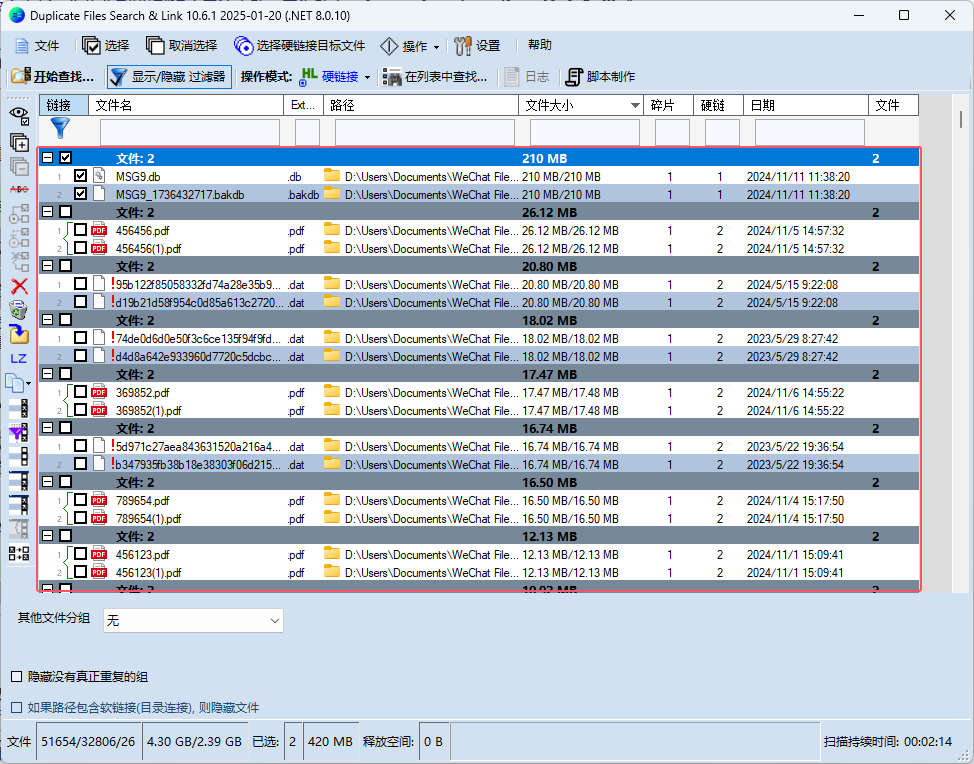Open the sidebar copy icon dropdown arrow
Viewport: 974px width, 764px height.
pos(29,383)
